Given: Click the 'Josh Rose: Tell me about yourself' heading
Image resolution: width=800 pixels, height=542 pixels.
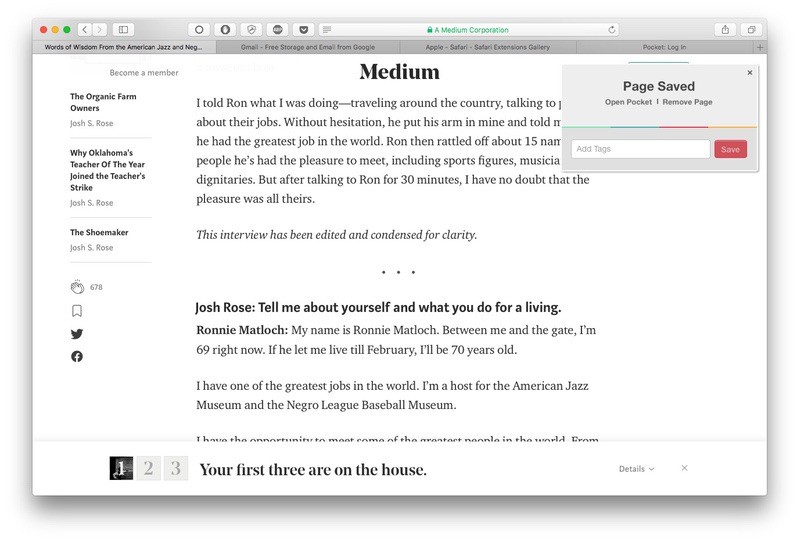Looking at the screenshot, I should tap(378, 307).
